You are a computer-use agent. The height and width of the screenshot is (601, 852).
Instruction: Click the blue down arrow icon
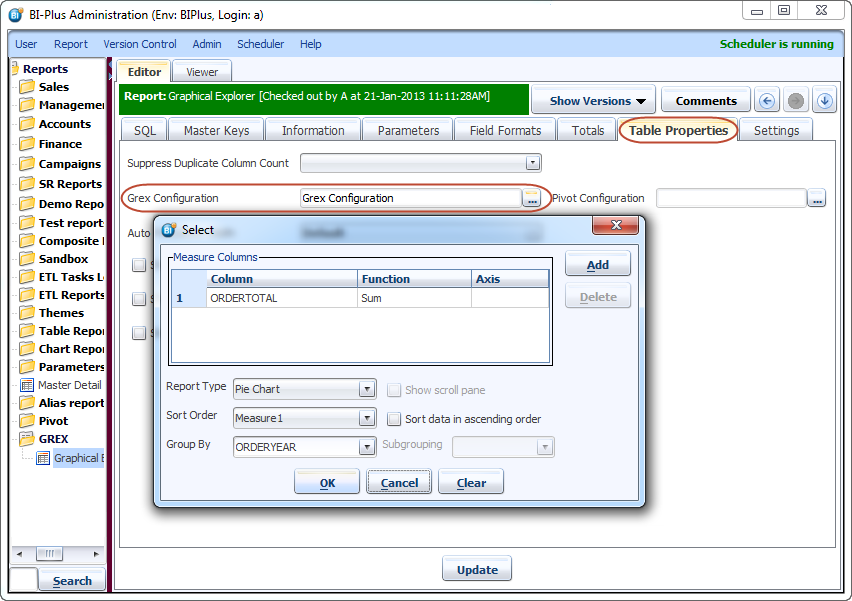click(x=824, y=101)
